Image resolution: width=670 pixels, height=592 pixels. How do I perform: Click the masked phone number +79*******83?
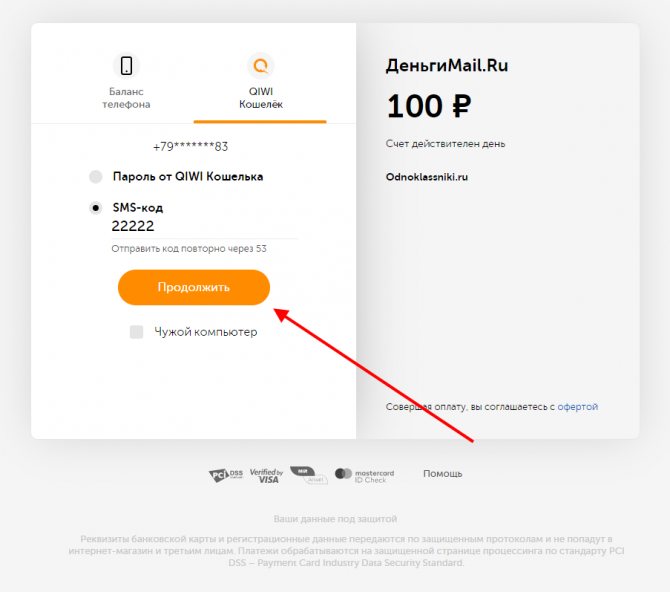tap(191, 147)
